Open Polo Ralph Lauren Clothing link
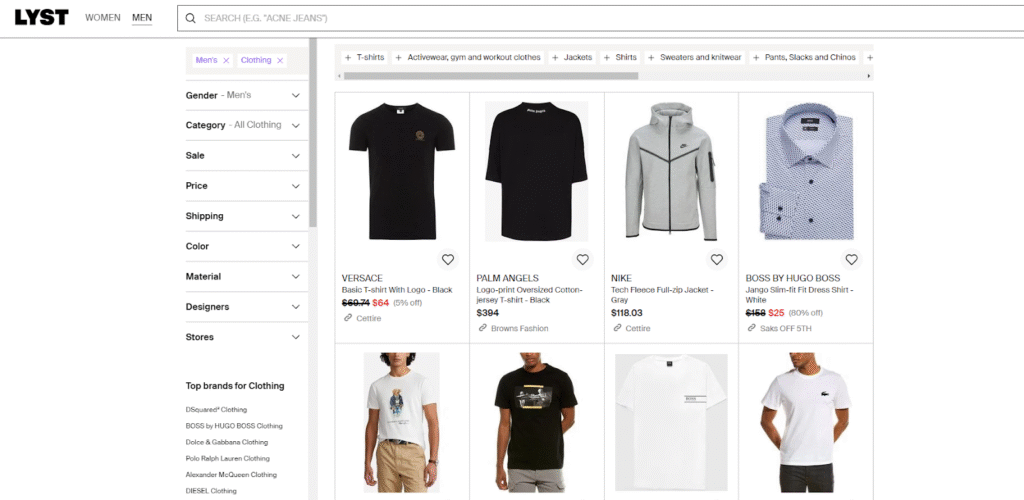The height and width of the screenshot is (500, 1024). (x=227, y=459)
